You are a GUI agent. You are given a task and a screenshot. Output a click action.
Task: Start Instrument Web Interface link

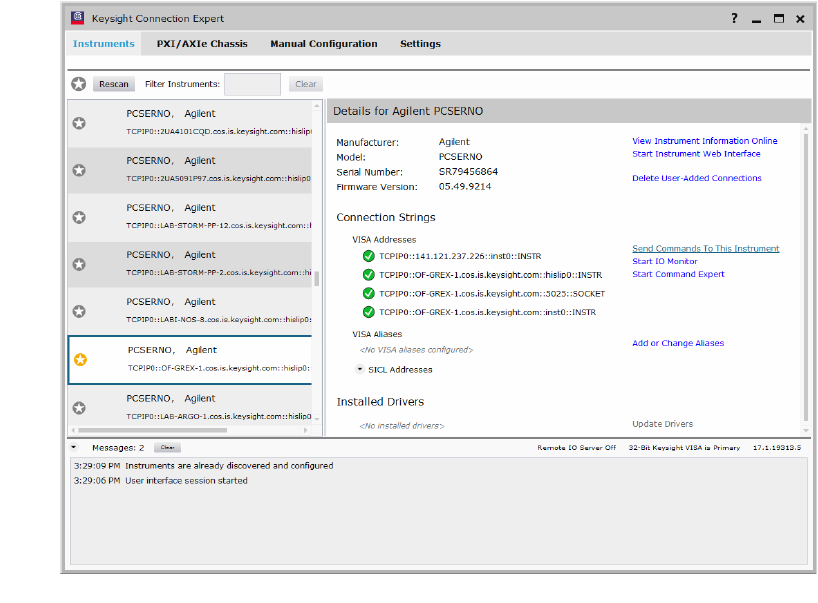point(696,154)
